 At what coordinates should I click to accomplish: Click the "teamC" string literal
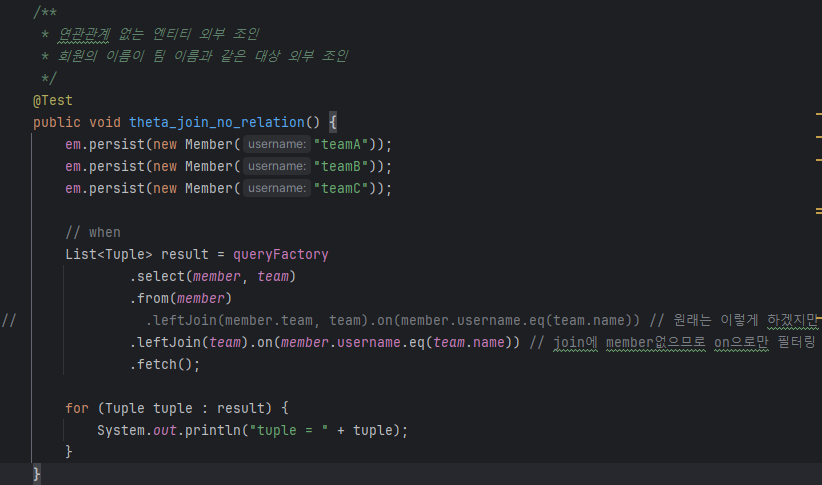[x=341, y=188]
